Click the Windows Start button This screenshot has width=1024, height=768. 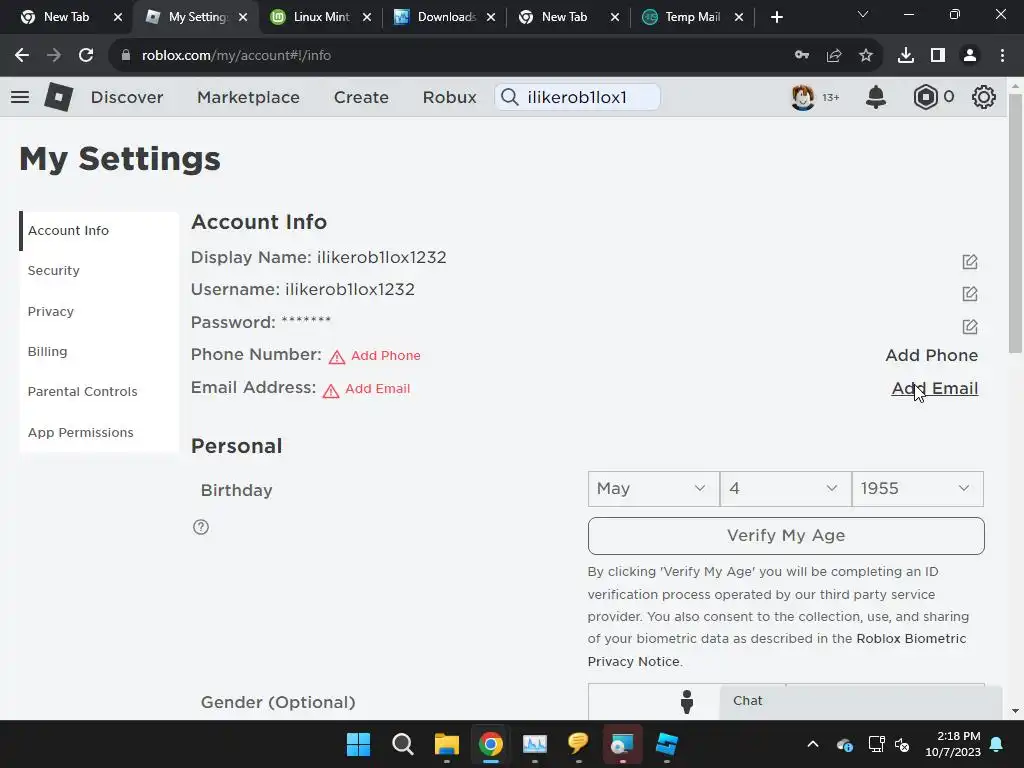click(x=358, y=744)
